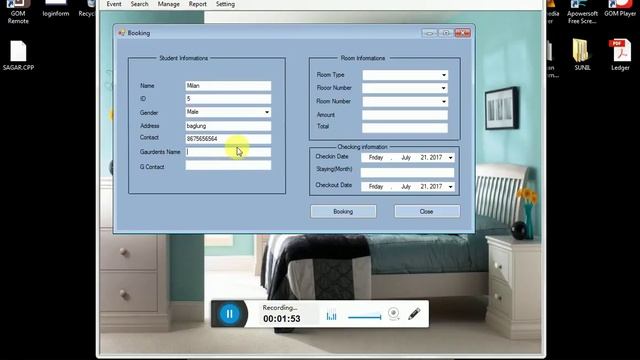640x360 pixels.
Task: Select the pencil annotation tool
Action: pos(414,314)
